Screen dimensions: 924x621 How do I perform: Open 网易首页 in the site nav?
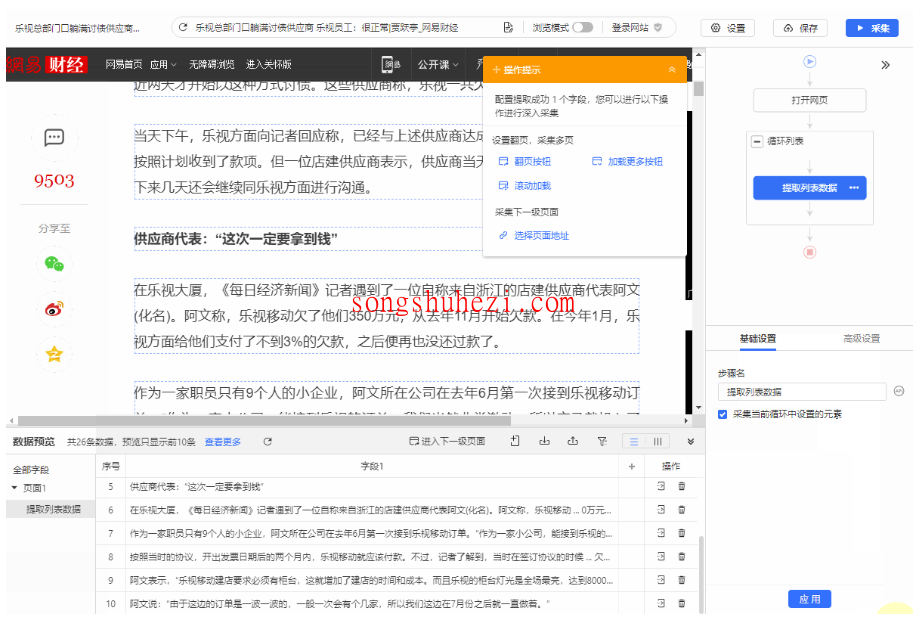click(x=124, y=64)
